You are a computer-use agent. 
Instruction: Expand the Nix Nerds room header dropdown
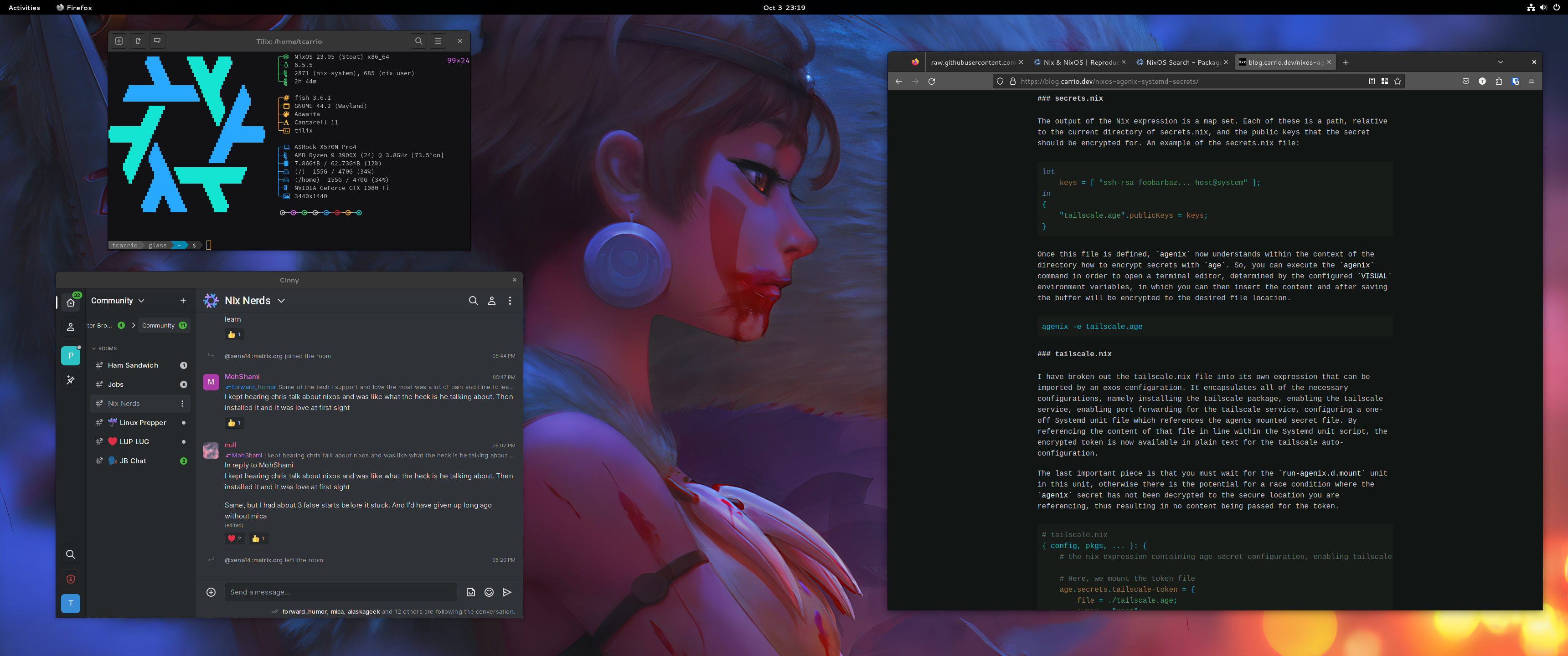(x=281, y=301)
